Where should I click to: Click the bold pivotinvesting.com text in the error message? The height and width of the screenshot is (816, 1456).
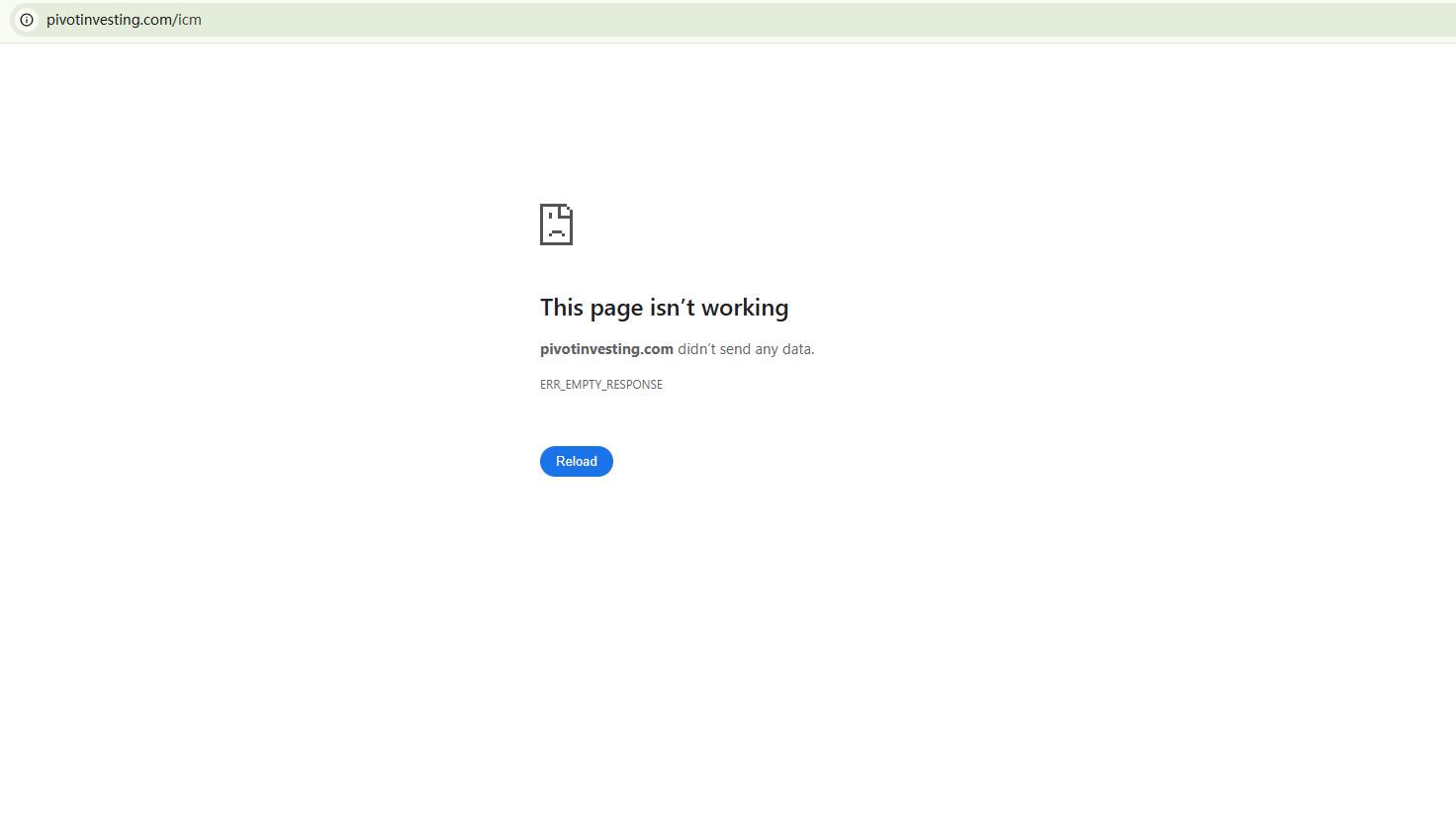point(606,349)
